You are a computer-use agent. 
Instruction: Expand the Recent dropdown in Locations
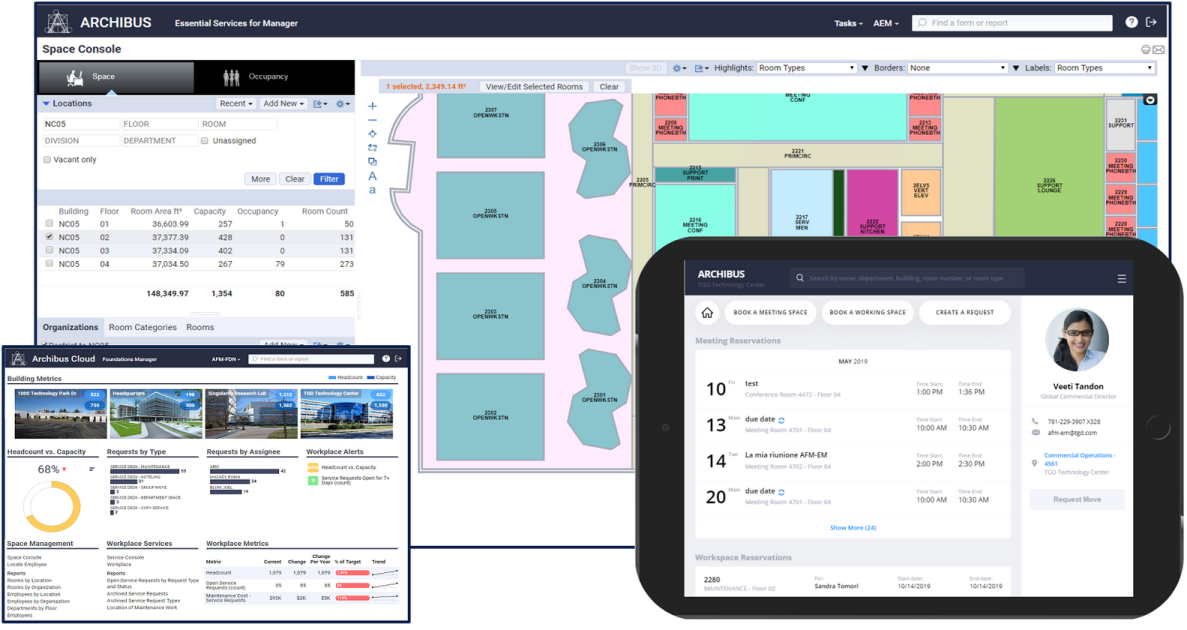click(x=236, y=104)
